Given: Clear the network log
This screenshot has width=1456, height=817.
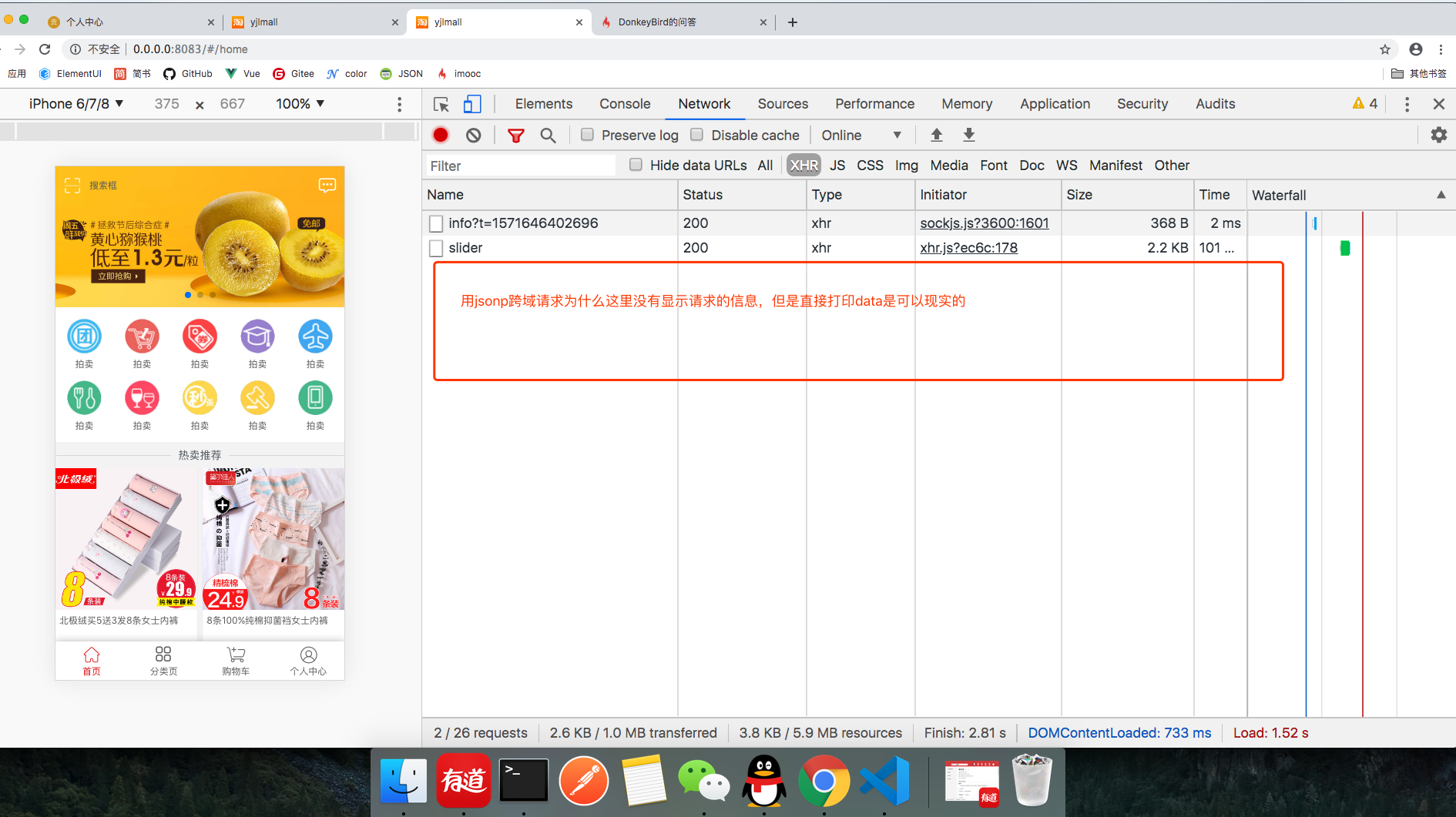Looking at the screenshot, I should click(x=474, y=135).
